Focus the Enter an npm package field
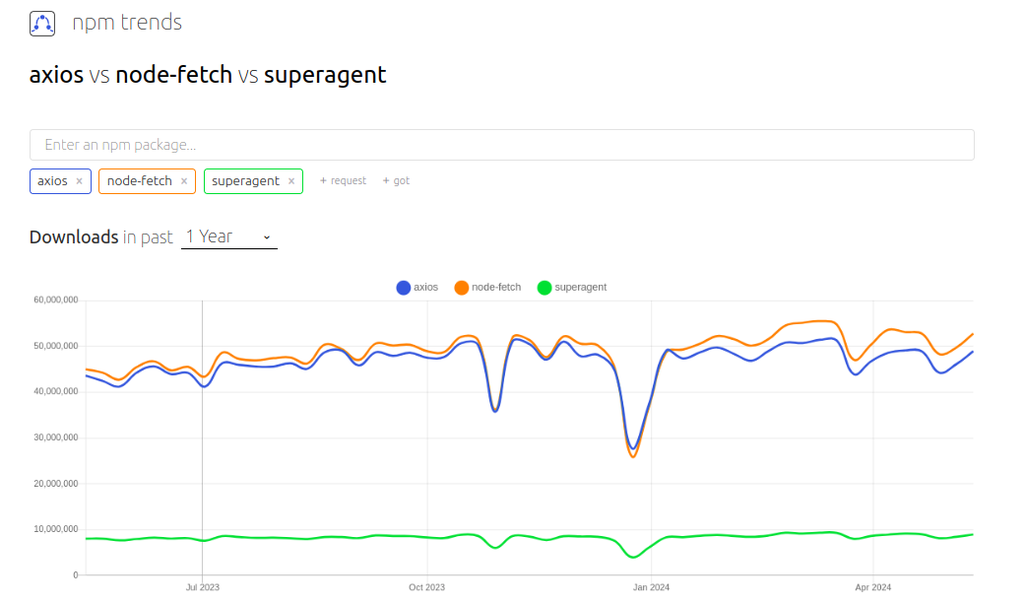Screen dimensions: 1024x604 [501, 145]
